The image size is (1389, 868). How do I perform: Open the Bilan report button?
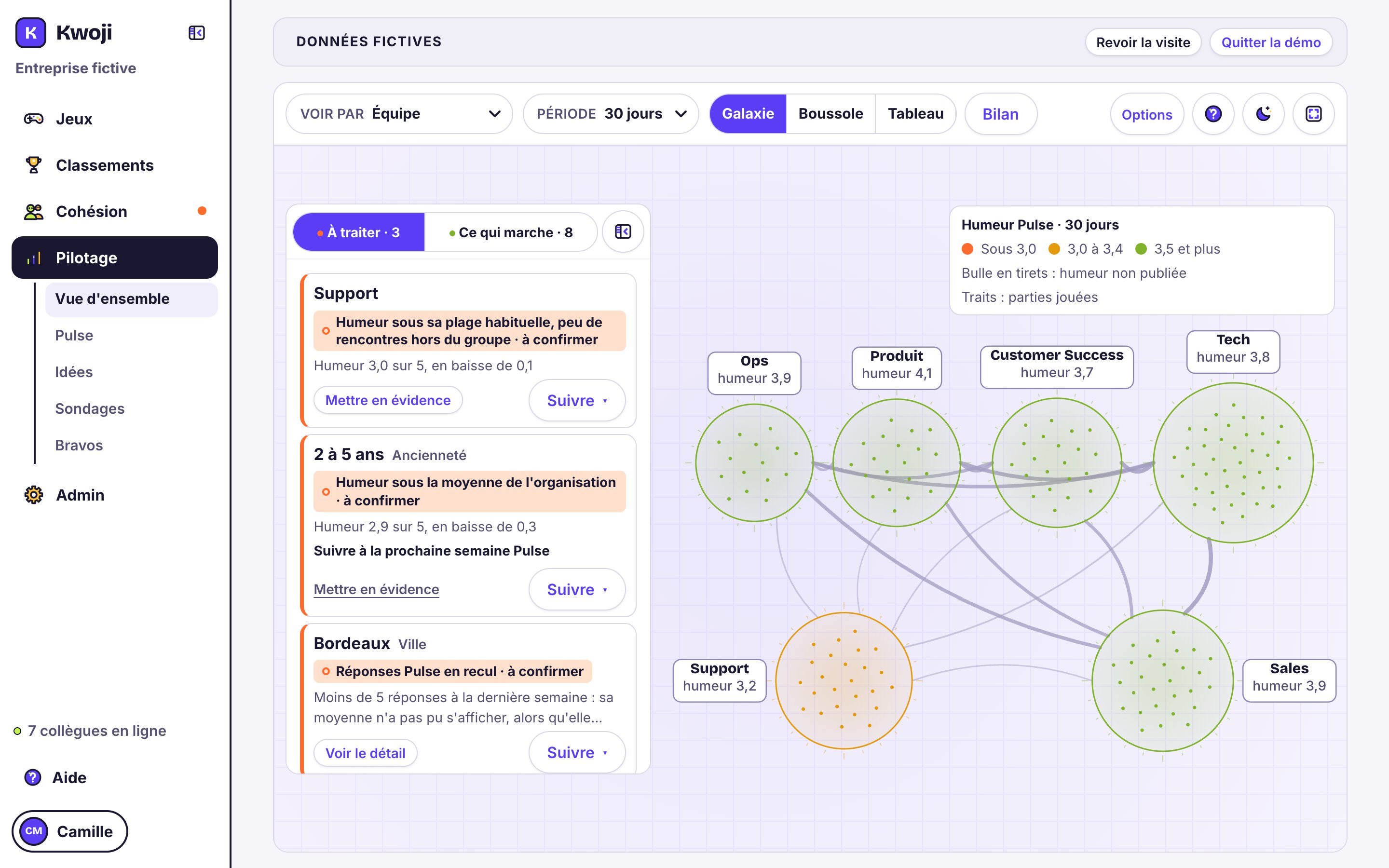[1000, 114]
